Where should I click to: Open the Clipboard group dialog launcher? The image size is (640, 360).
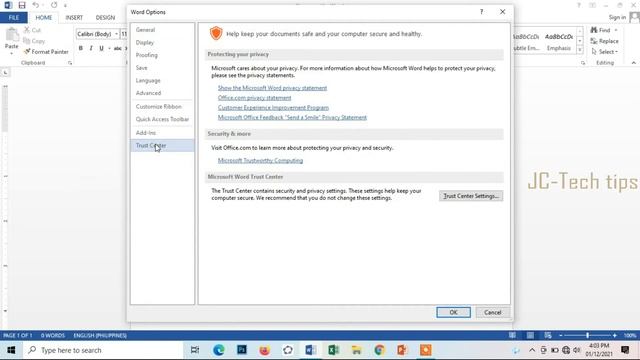pos(70,63)
